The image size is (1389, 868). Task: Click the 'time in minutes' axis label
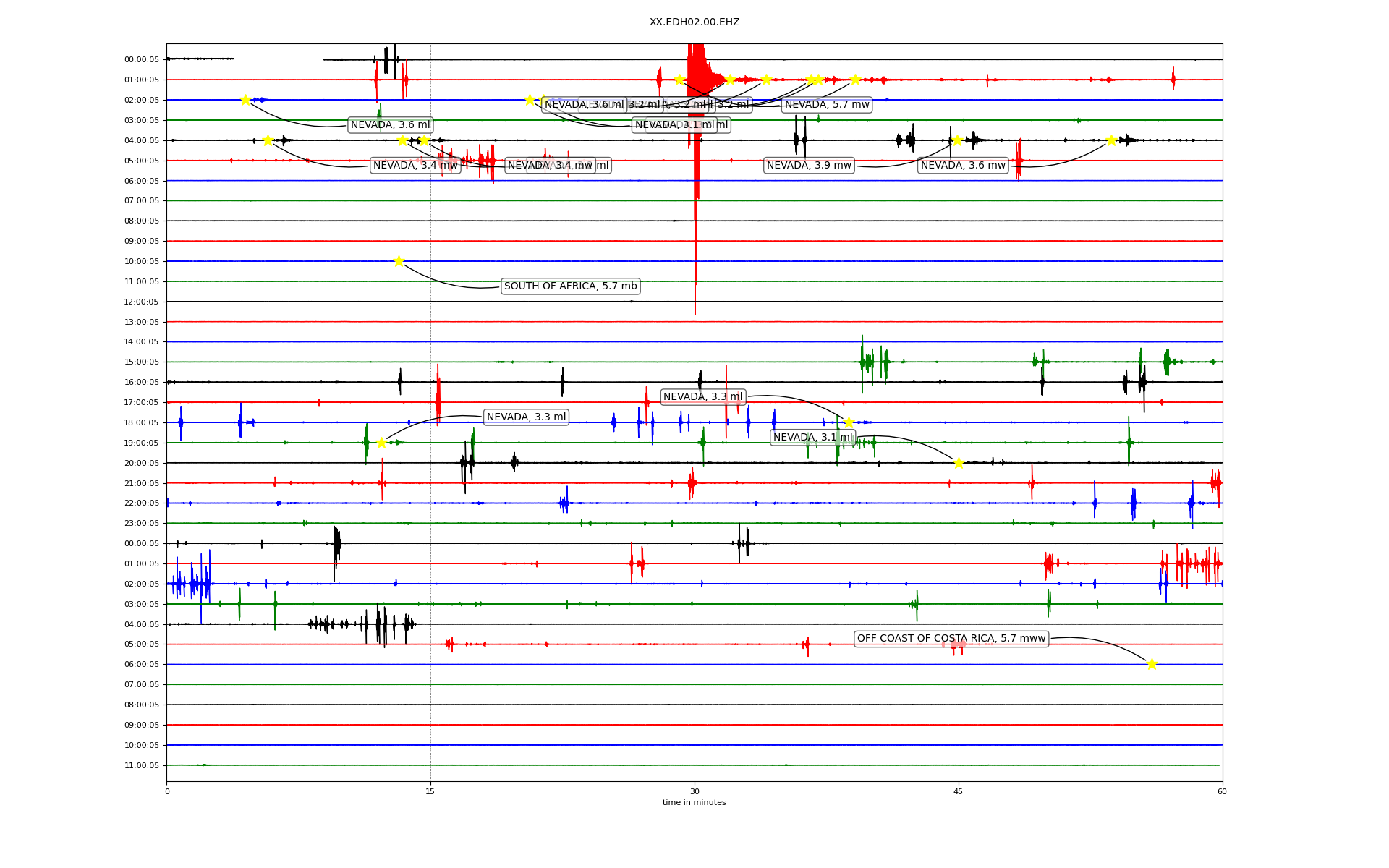coord(694,802)
